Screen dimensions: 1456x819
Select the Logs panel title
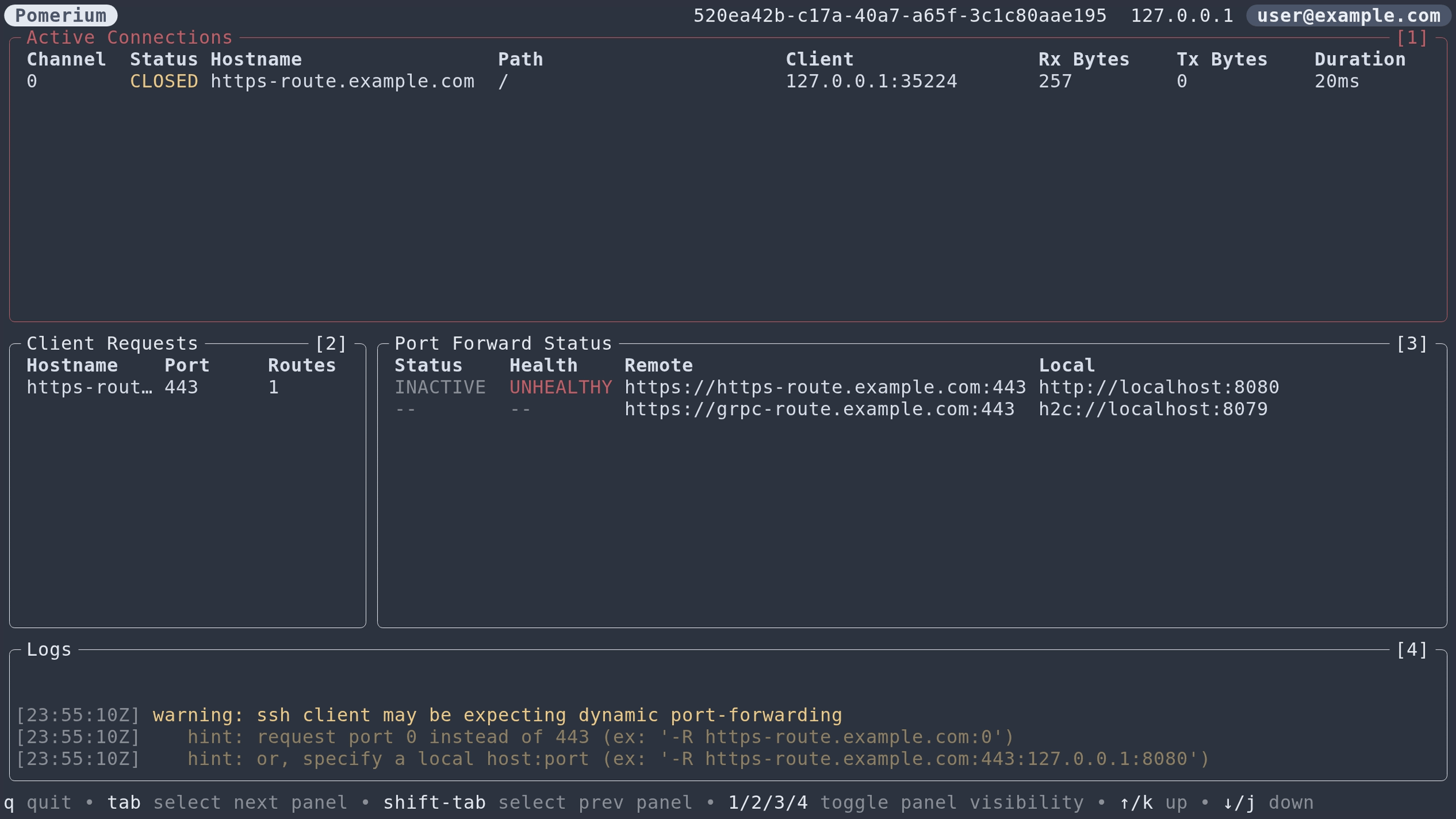pos(49,650)
